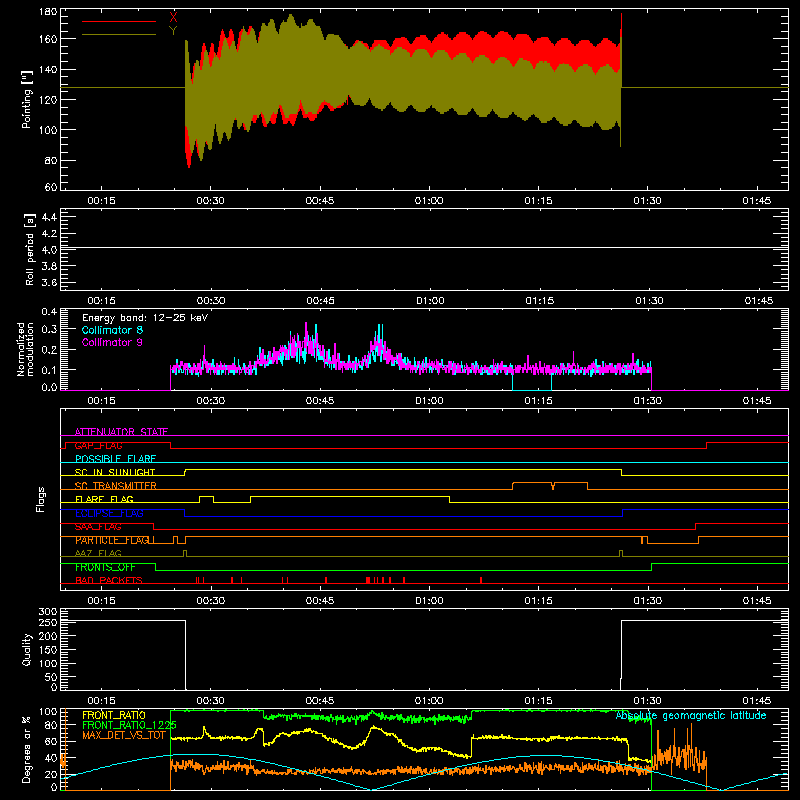Click 01:00 time label under Pointing plot
This screenshot has width=800, height=800.
[x=429, y=201]
